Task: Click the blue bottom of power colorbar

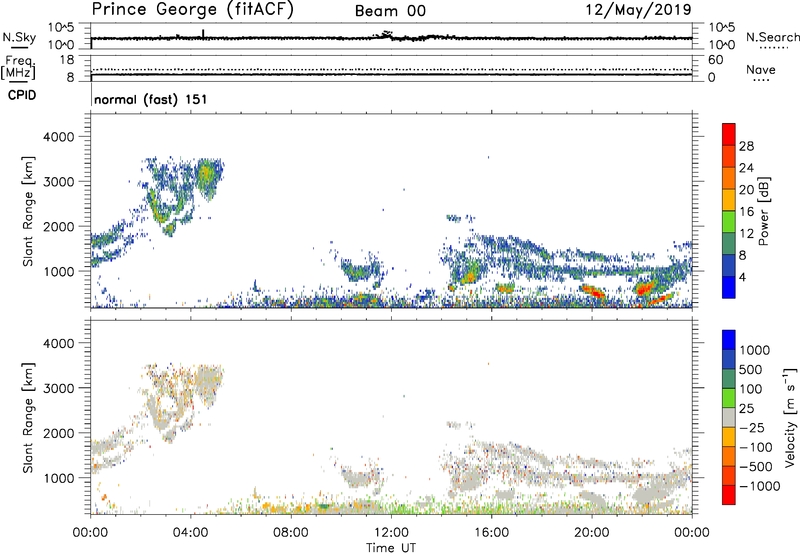Action: (729, 287)
